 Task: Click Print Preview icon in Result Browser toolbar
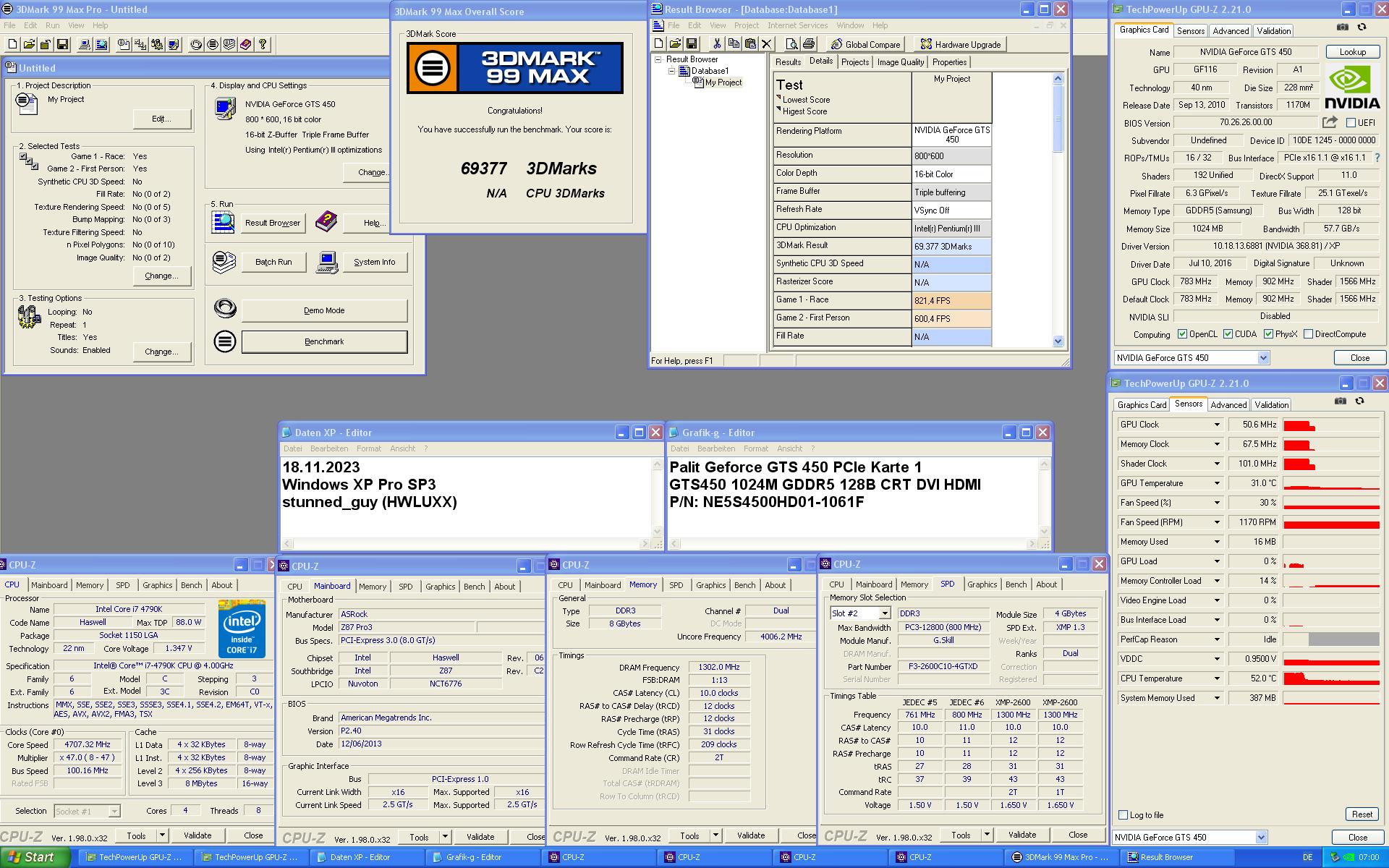(791, 44)
